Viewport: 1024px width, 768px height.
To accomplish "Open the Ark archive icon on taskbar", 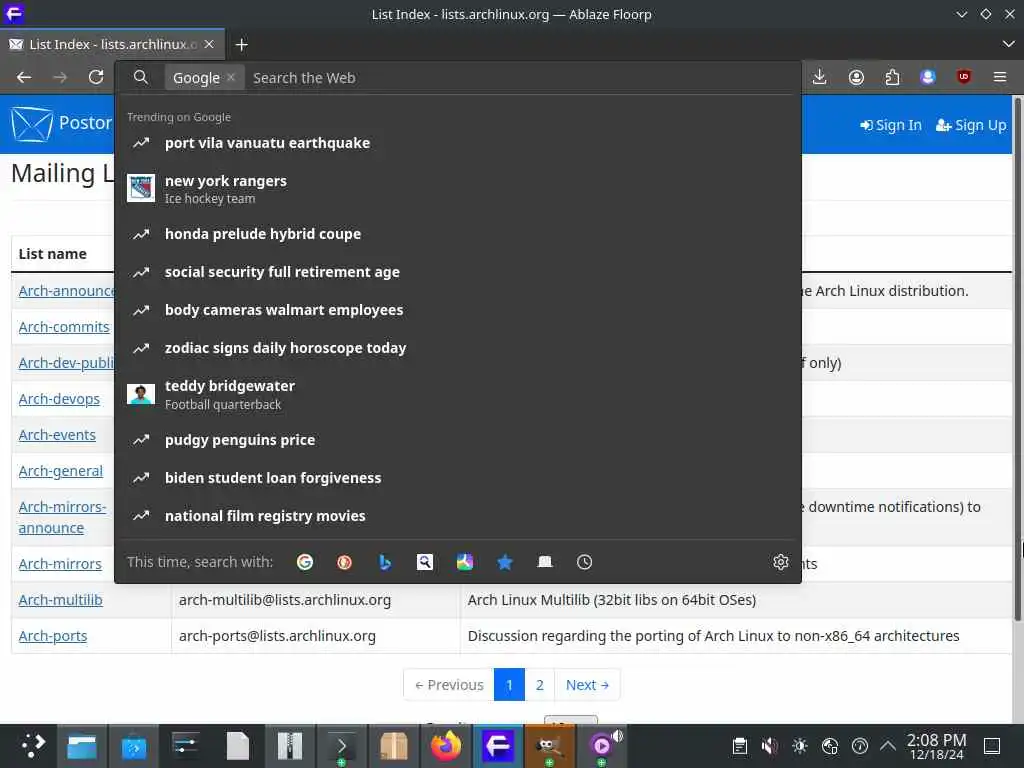I will coord(290,746).
